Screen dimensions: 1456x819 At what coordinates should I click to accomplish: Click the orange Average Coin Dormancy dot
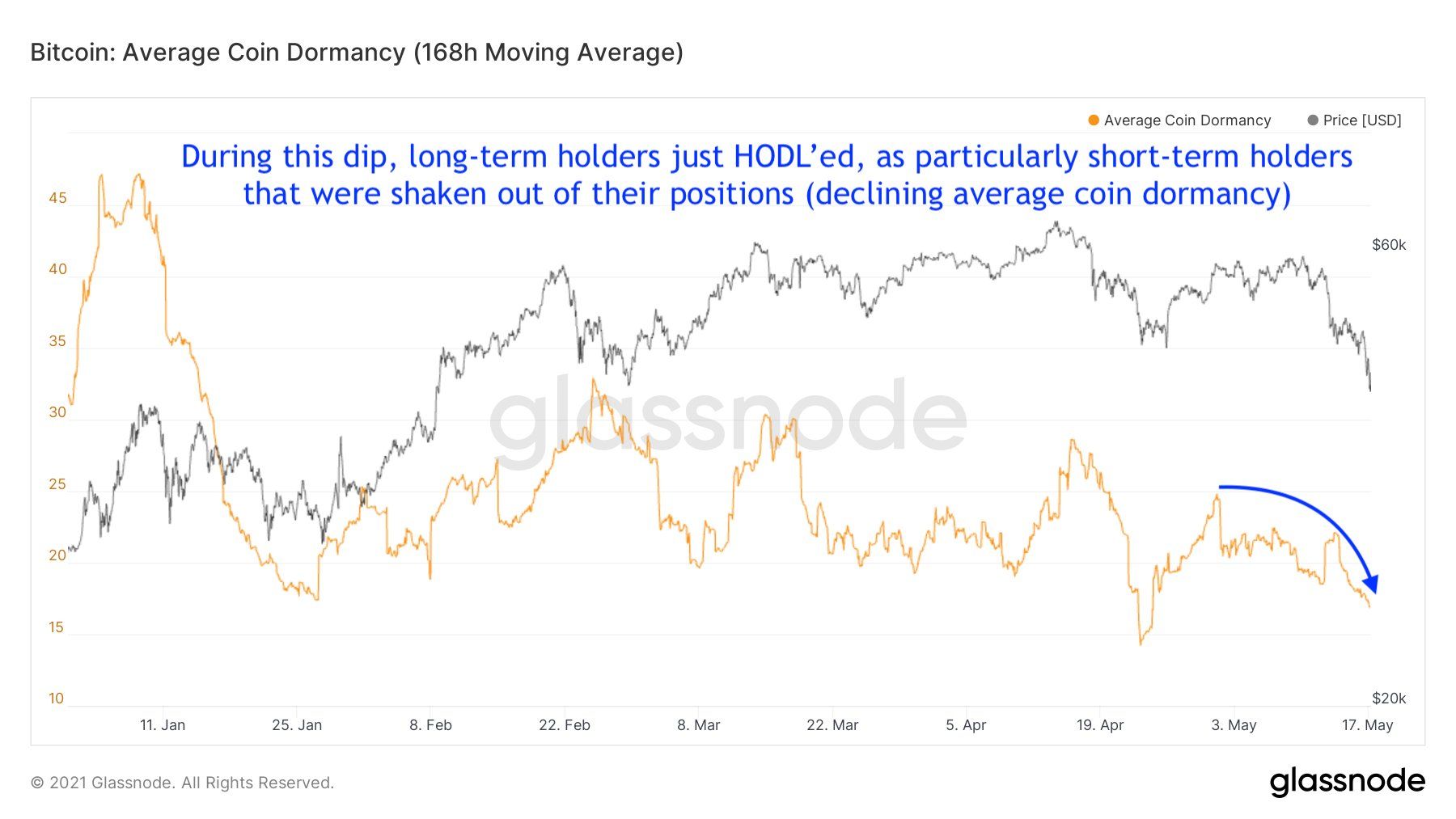tap(1094, 120)
